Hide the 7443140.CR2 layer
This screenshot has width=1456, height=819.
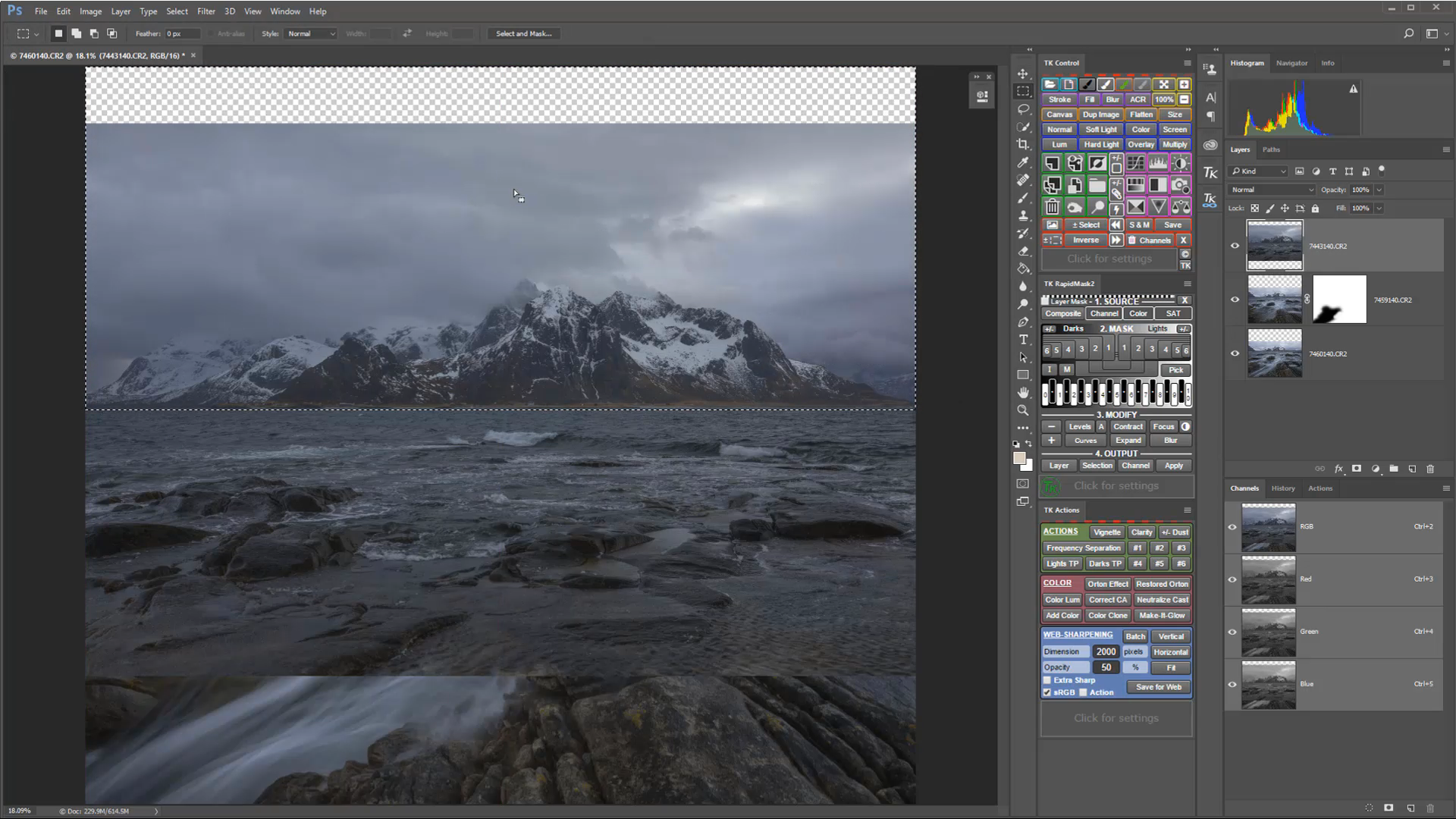tap(1235, 246)
